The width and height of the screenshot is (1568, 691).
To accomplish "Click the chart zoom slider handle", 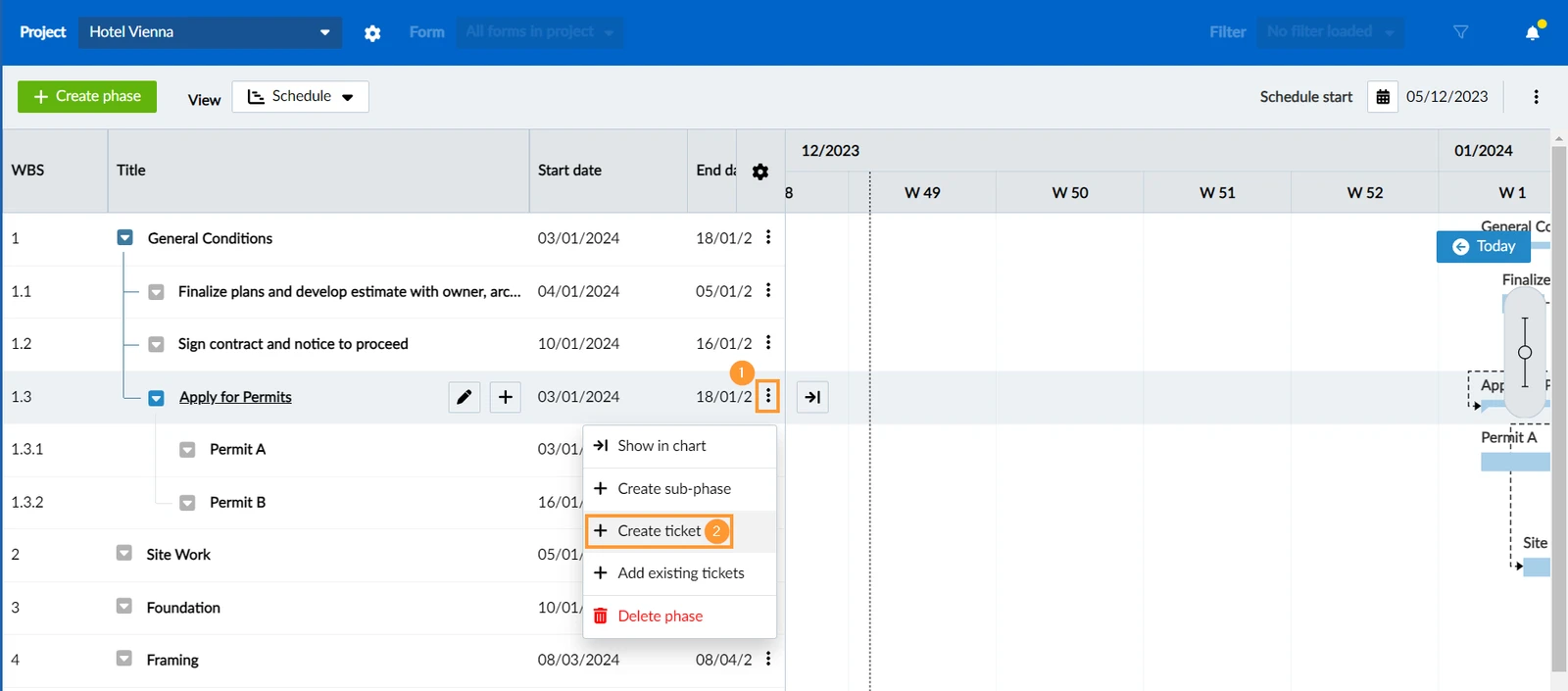I will pyautogui.click(x=1525, y=353).
